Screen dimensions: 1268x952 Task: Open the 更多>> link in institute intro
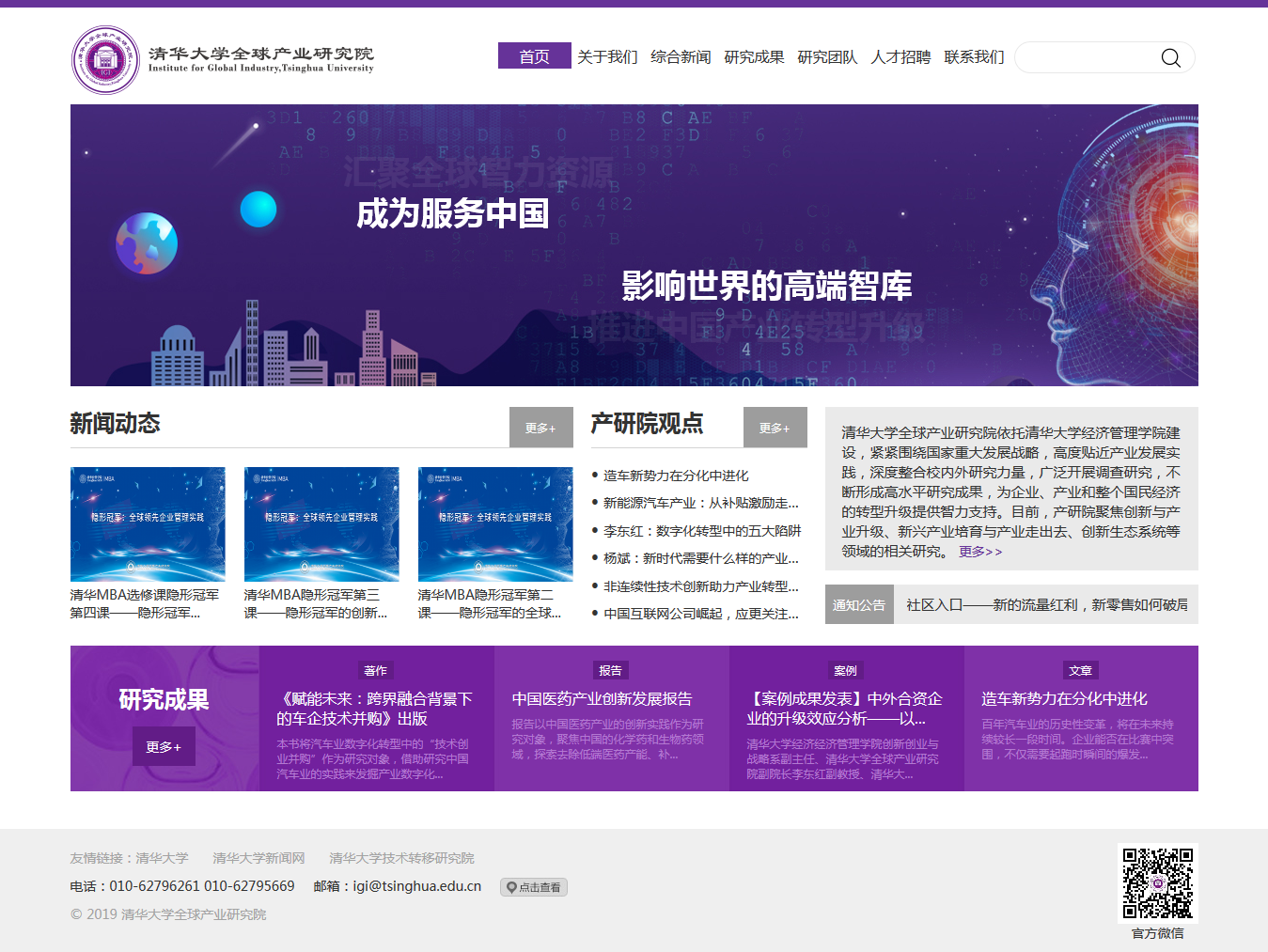[980, 552]
